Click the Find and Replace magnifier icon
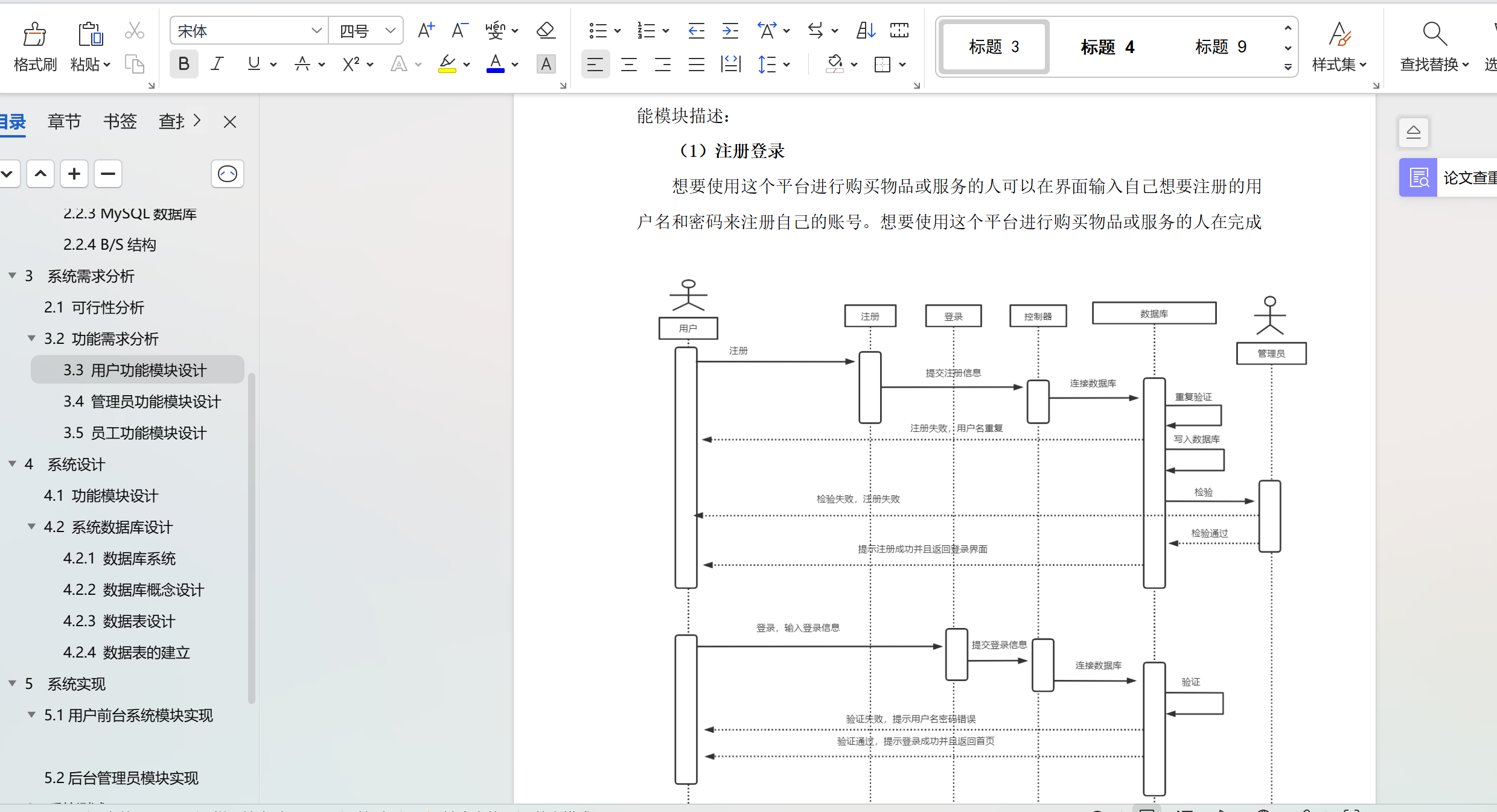The height and width of the screenshot is (812, 1497). [1434, 34]
